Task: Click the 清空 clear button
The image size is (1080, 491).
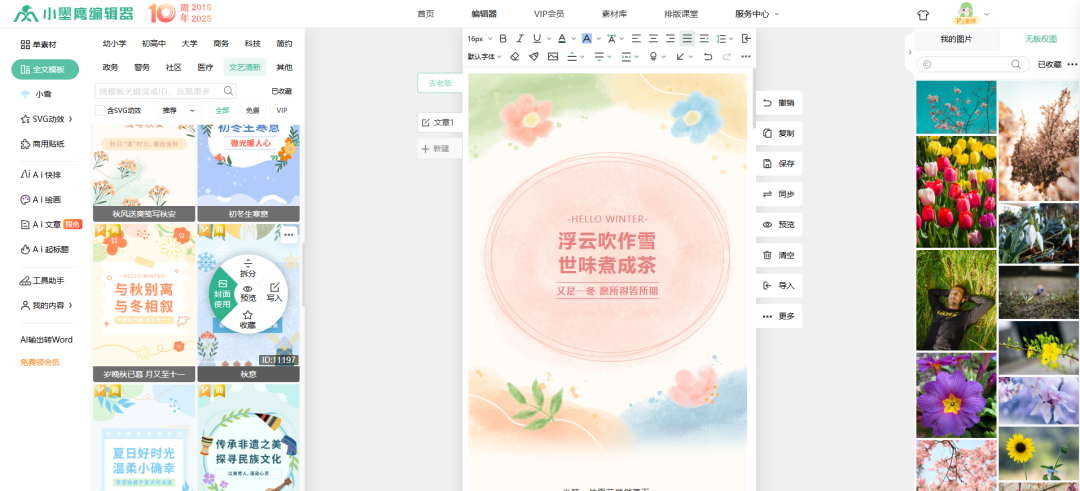Action: click(779, 255)
